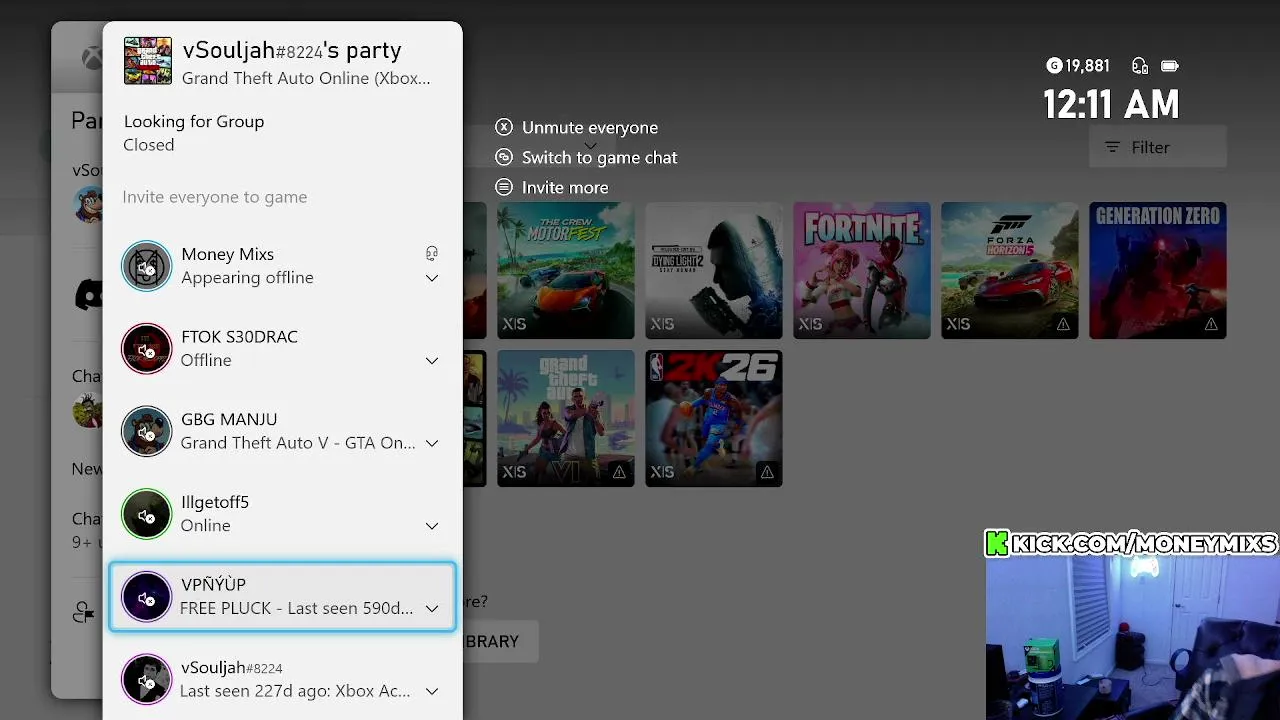Click the headset status icon near clock
This screenshot has height=720, width=1280.
pyautogui.click(x=1140, y=66)
